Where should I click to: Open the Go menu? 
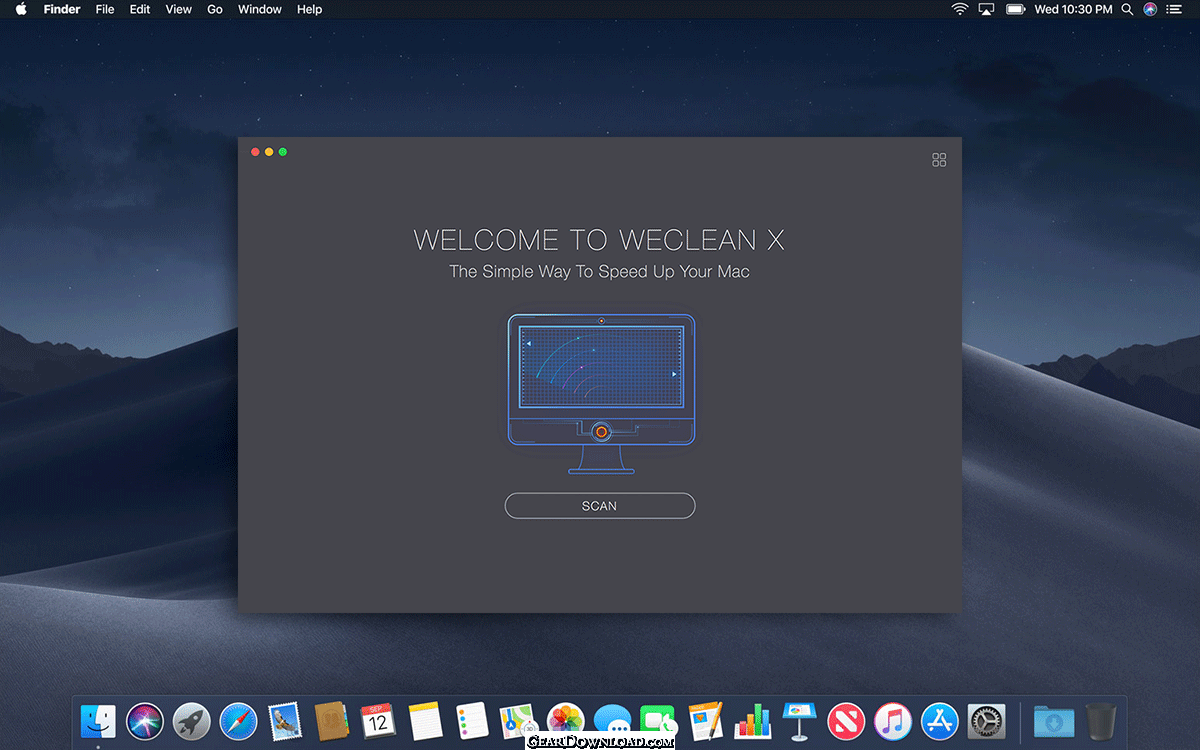215,9
